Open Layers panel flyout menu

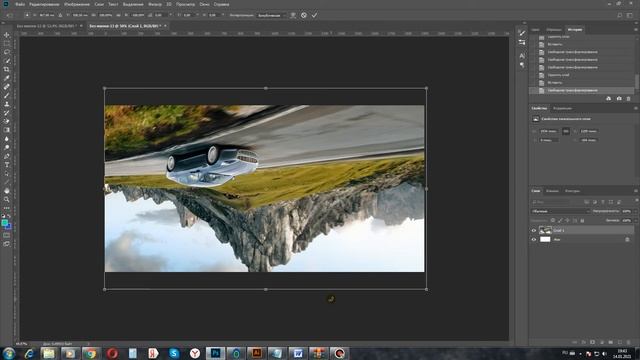(x=636, y=191)
